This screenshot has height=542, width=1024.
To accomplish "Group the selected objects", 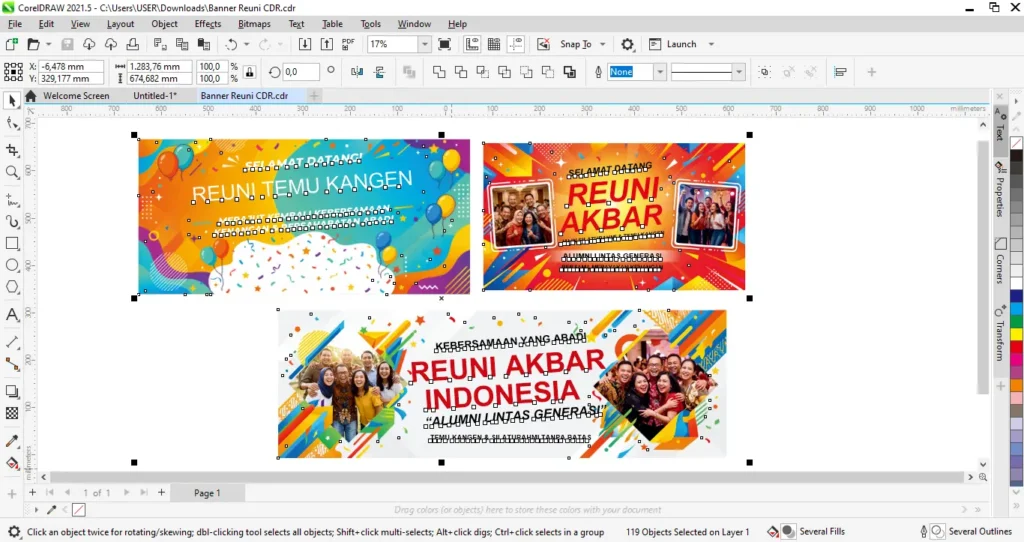I will 764,72.
